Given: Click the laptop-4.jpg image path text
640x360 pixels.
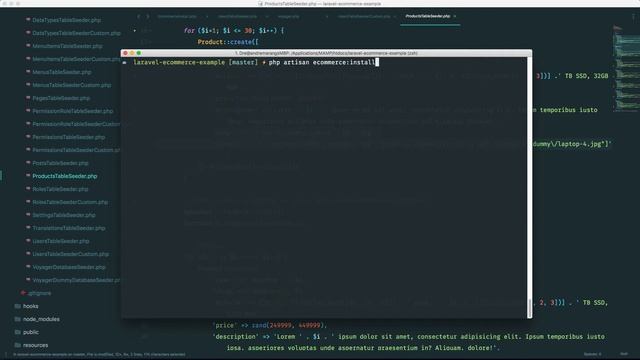Looking at the screenshot, I should (x=571, y=144).
